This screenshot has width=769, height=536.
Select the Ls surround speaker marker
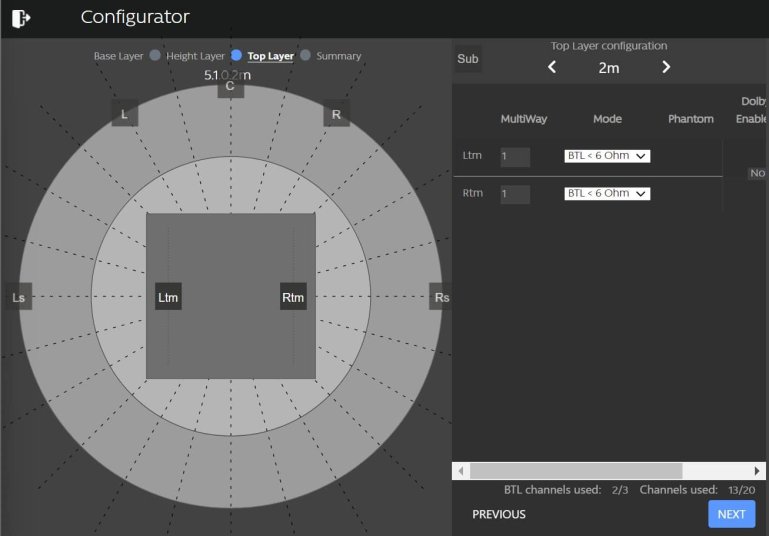click(17, 297)
